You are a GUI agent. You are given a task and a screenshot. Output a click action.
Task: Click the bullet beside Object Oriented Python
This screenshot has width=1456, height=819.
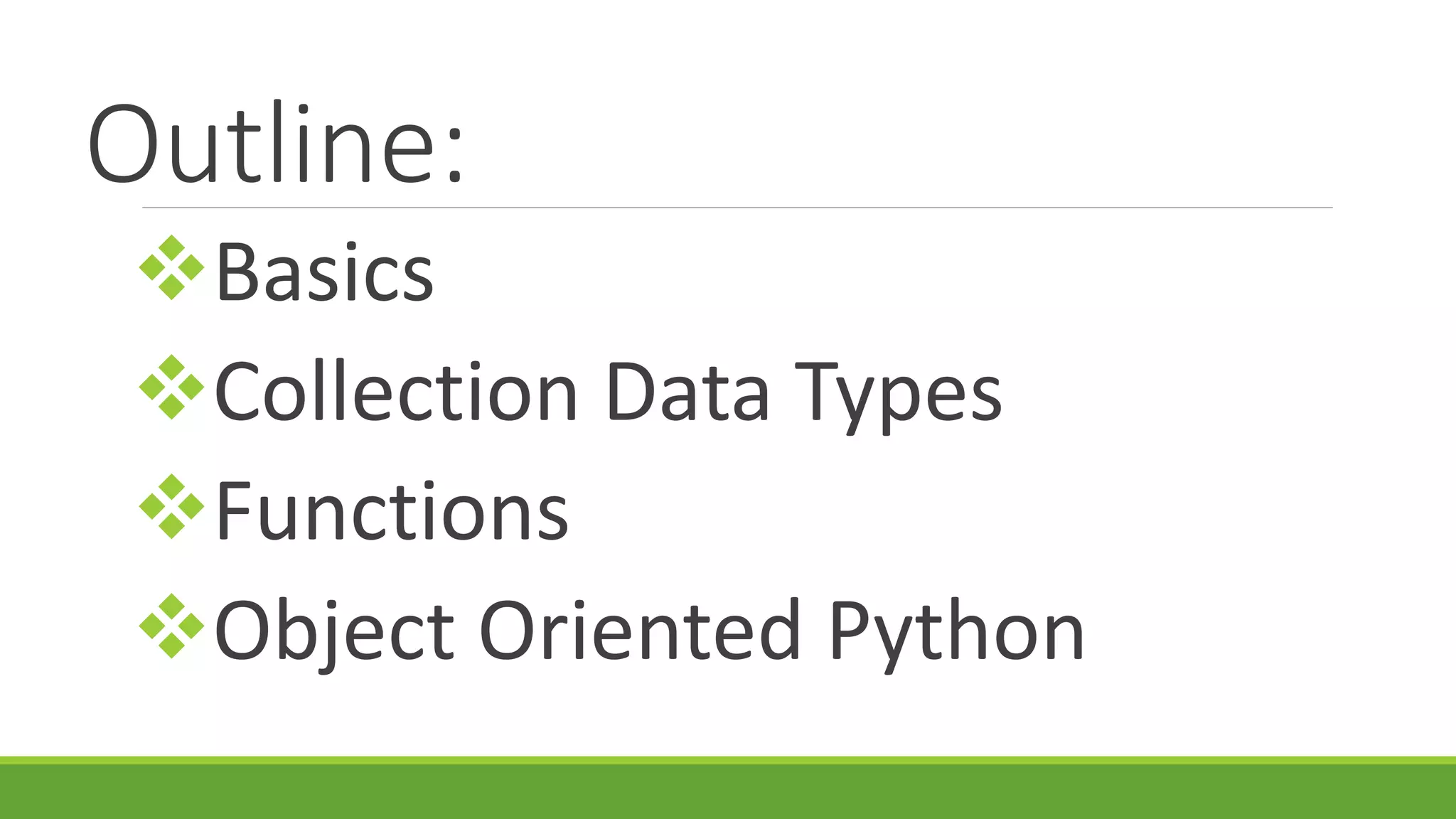click(x=171, y=626)
